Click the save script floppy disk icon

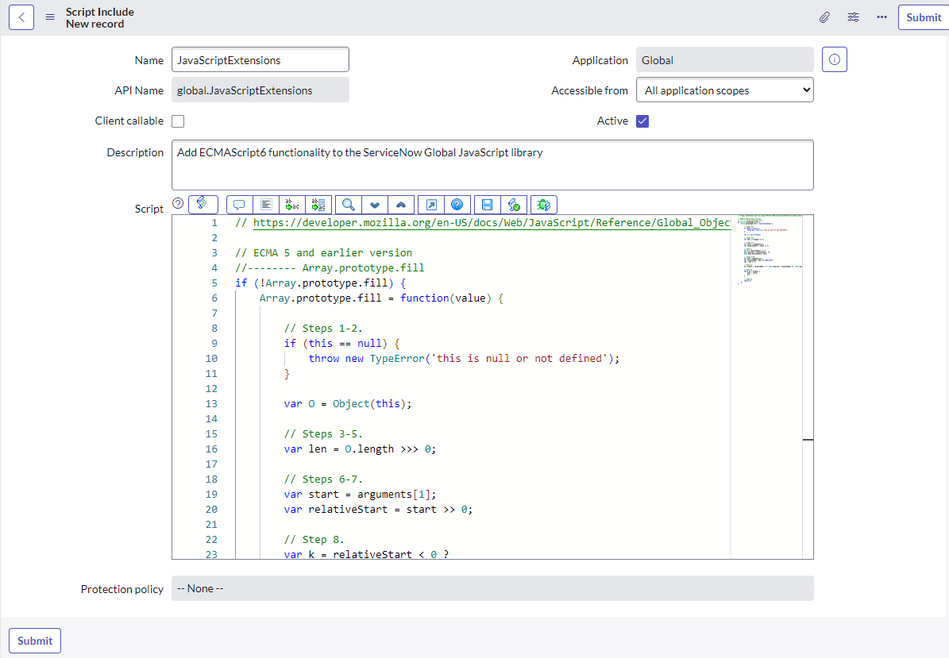point(487,205)
